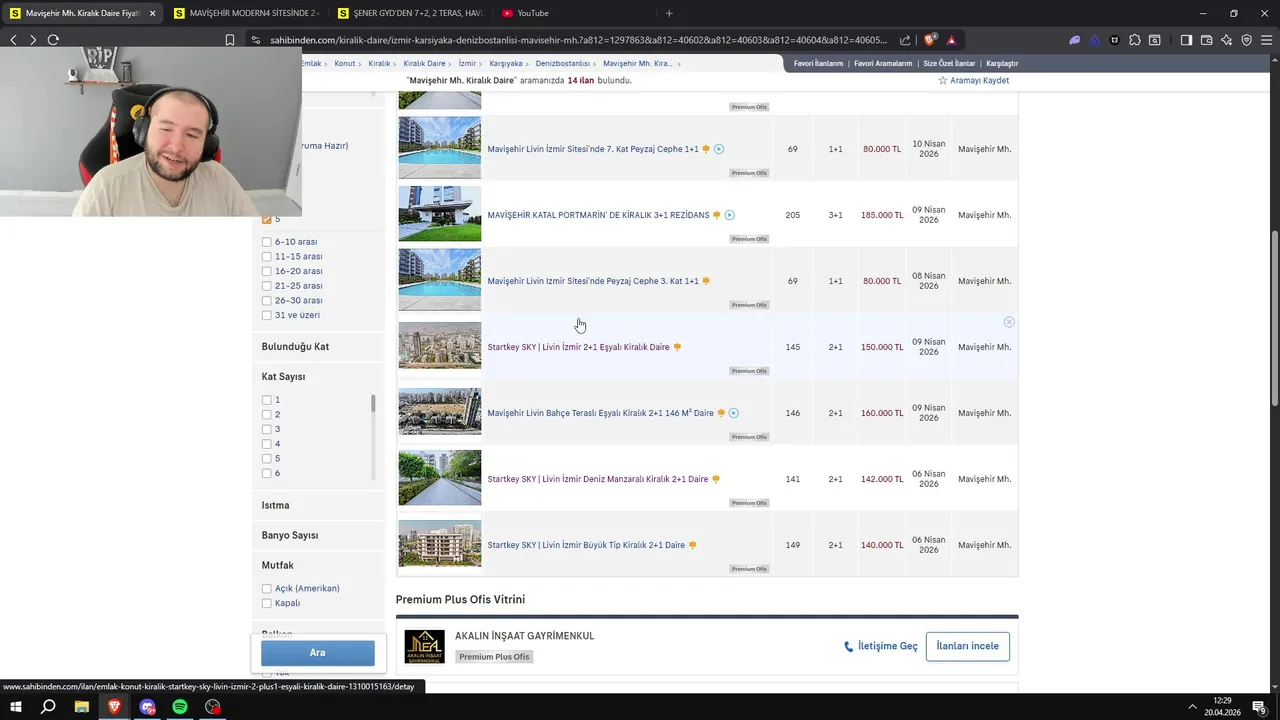
Task: Check the 16-20 arası checkbox
Action: (267, 271)
